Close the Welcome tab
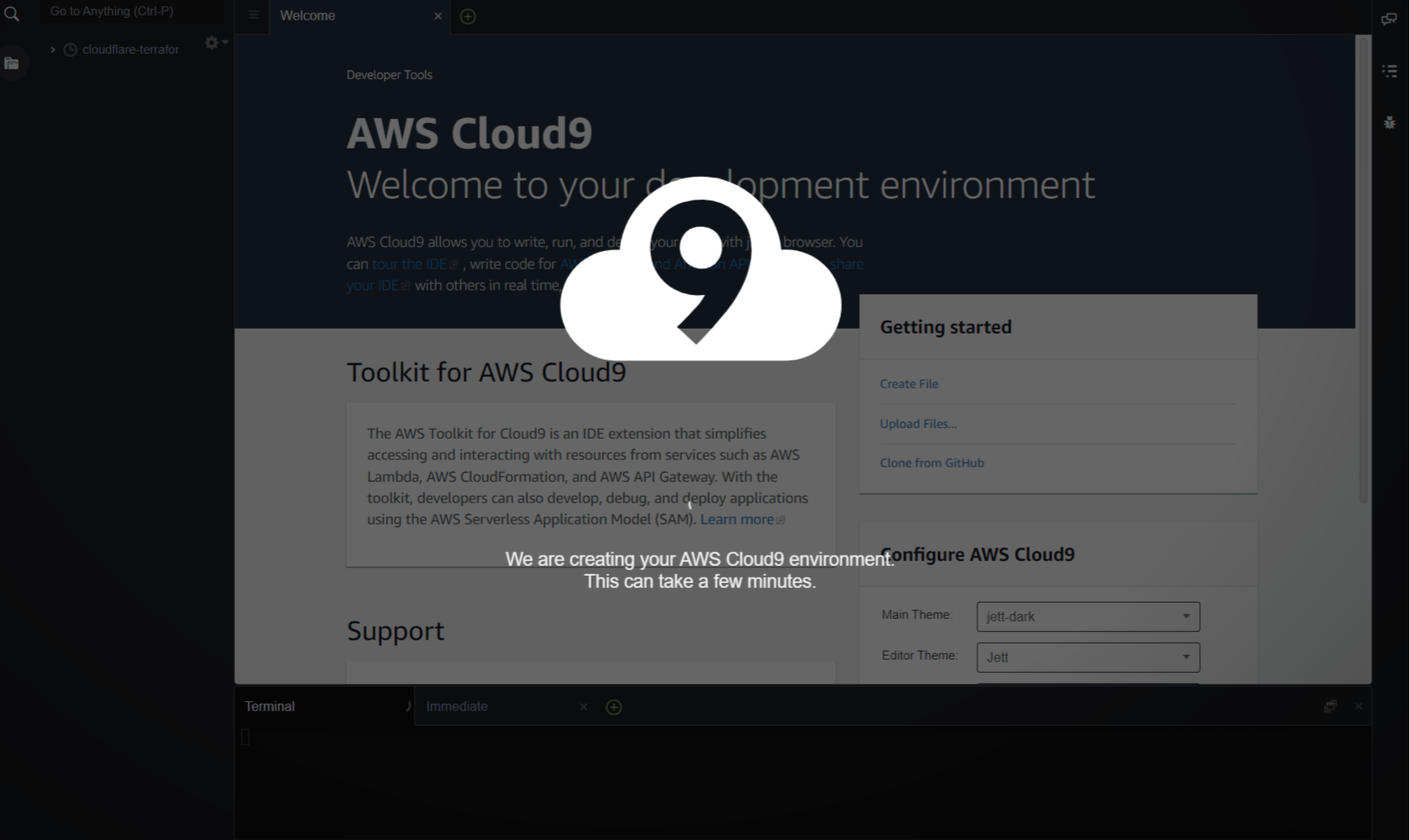Viewport: 1410px width, 840px height. click(x=438, y=16)
